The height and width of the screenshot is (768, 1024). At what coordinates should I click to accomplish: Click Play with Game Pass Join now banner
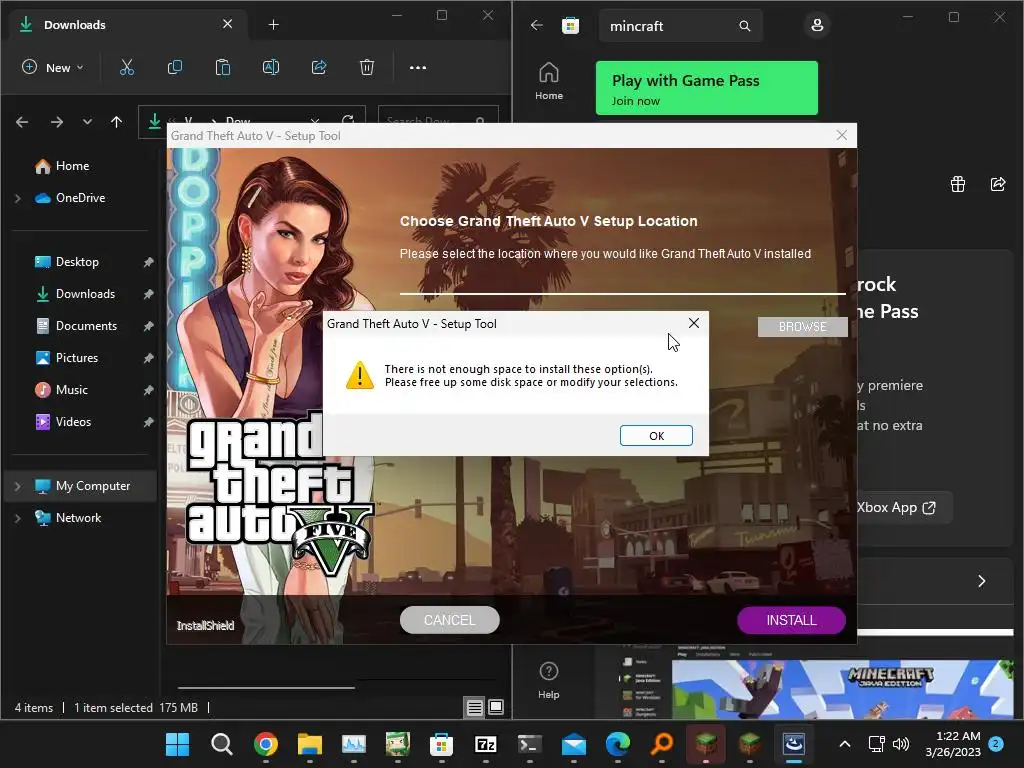[x=707, y=88]
